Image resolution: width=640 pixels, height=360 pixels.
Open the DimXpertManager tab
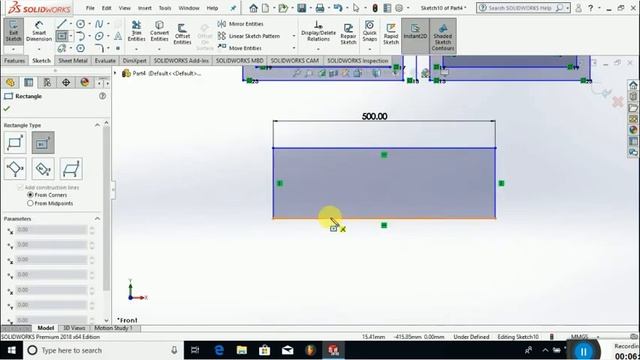pyautogui.click(x=66, y=82)
